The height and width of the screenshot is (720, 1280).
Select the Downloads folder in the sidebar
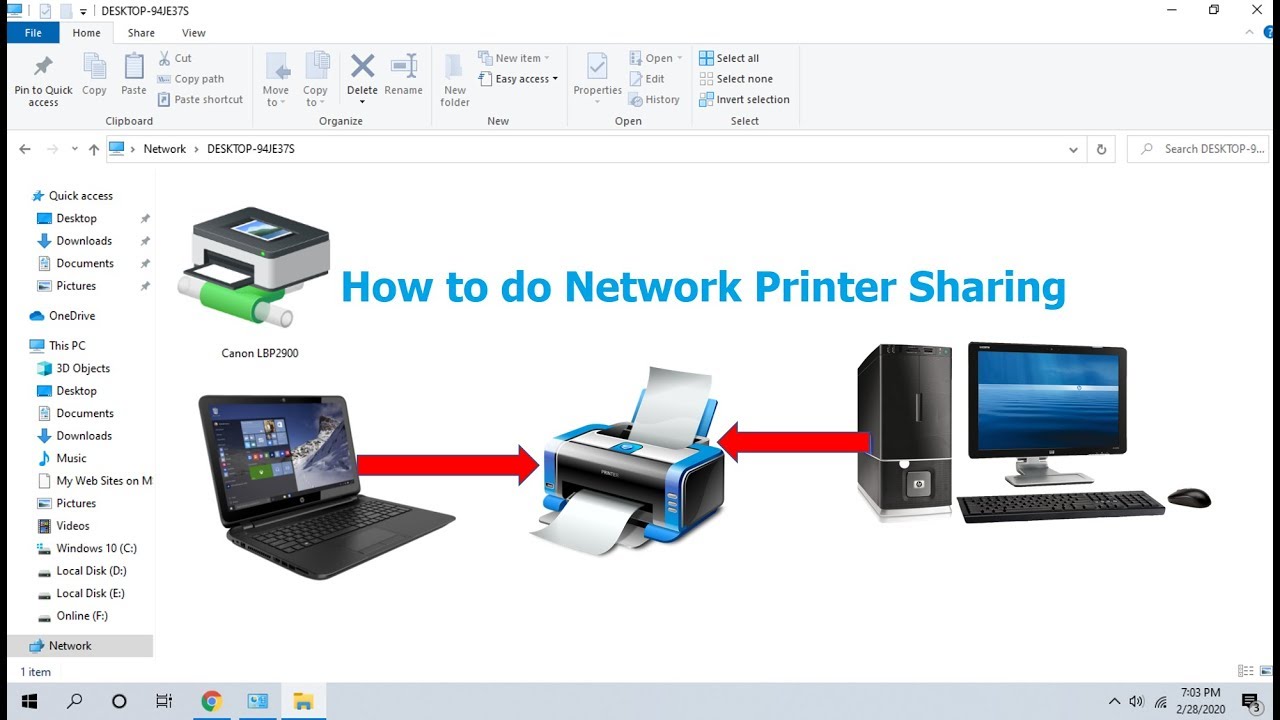84,240
